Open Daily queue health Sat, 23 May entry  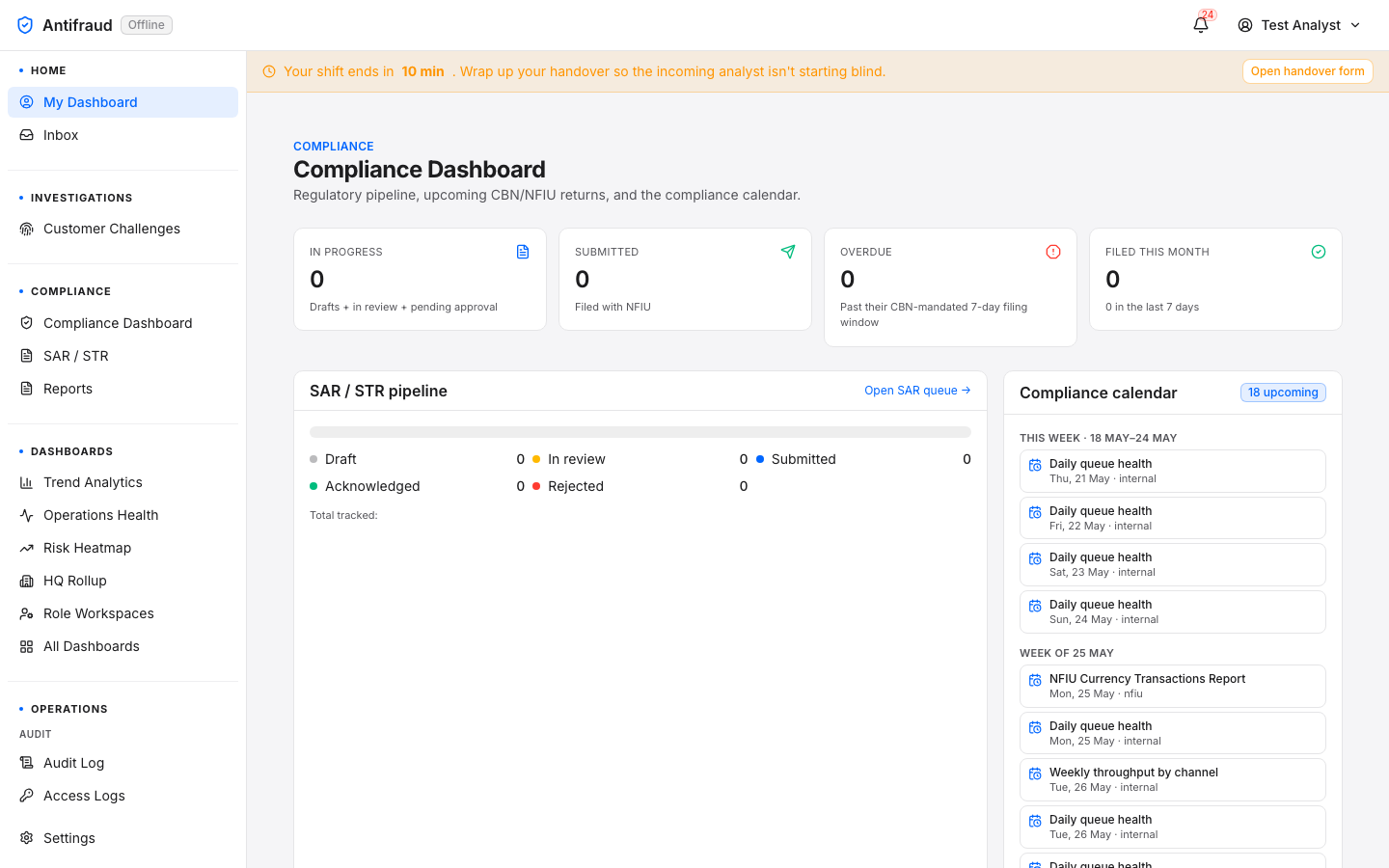[1173, 564]
